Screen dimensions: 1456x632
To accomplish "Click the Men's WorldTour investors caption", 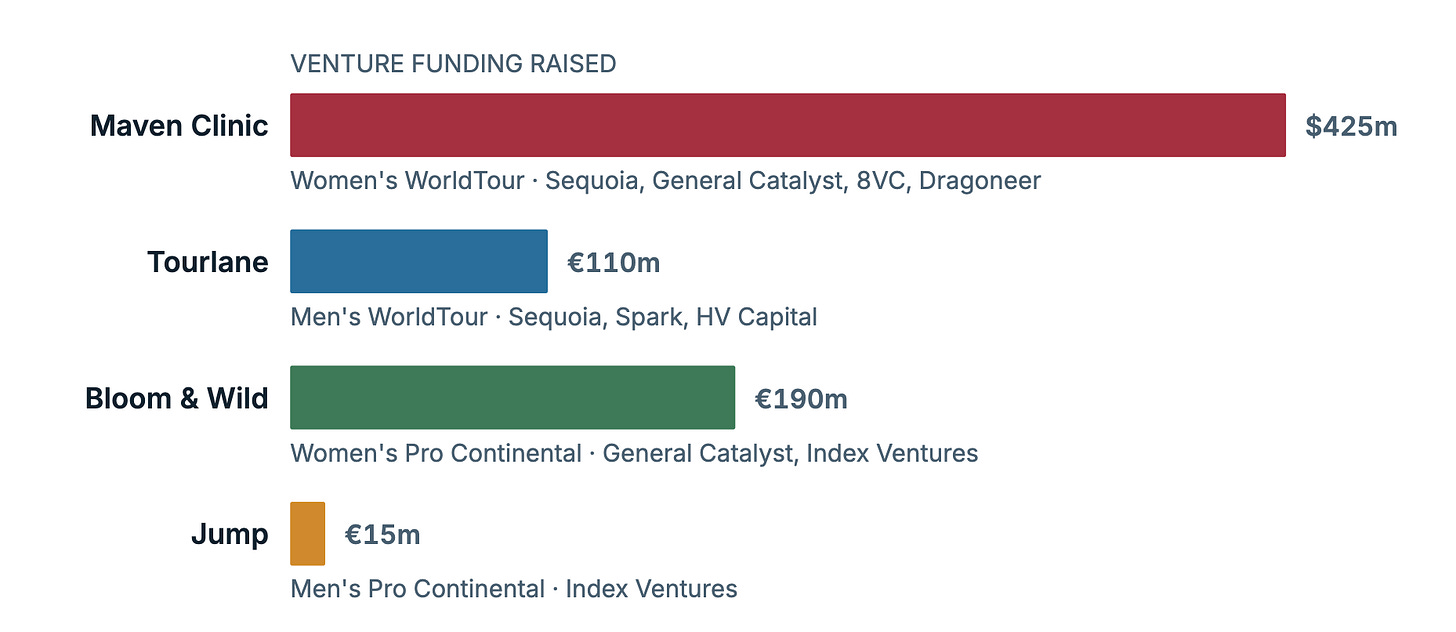I will tap(554, 317).
